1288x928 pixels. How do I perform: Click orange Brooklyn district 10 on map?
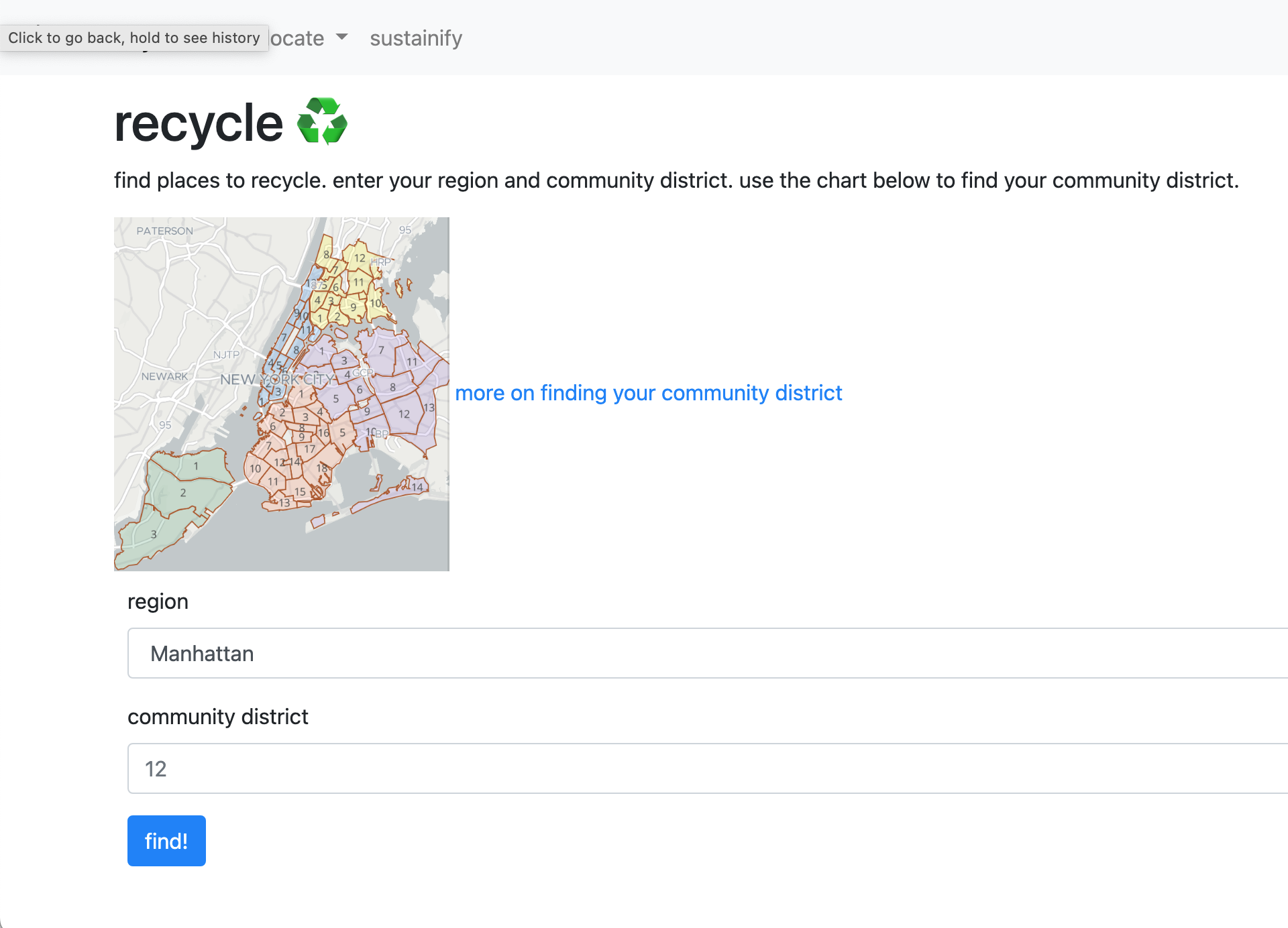tap(255, 469)
